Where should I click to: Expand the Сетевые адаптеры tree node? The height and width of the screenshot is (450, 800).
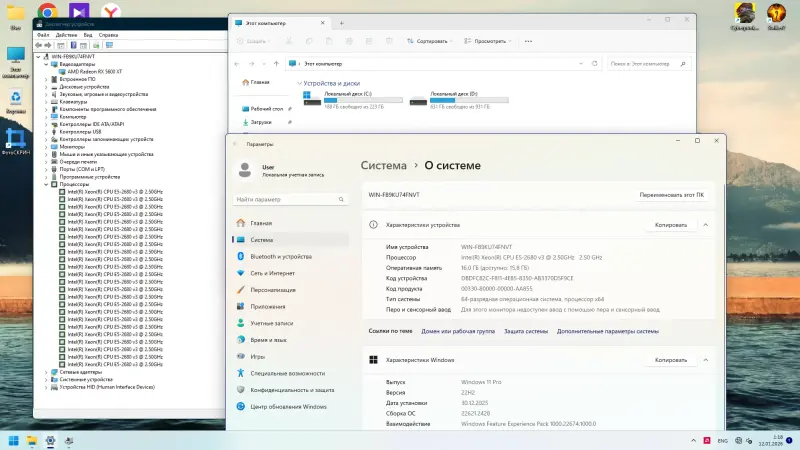coord(46,371)
